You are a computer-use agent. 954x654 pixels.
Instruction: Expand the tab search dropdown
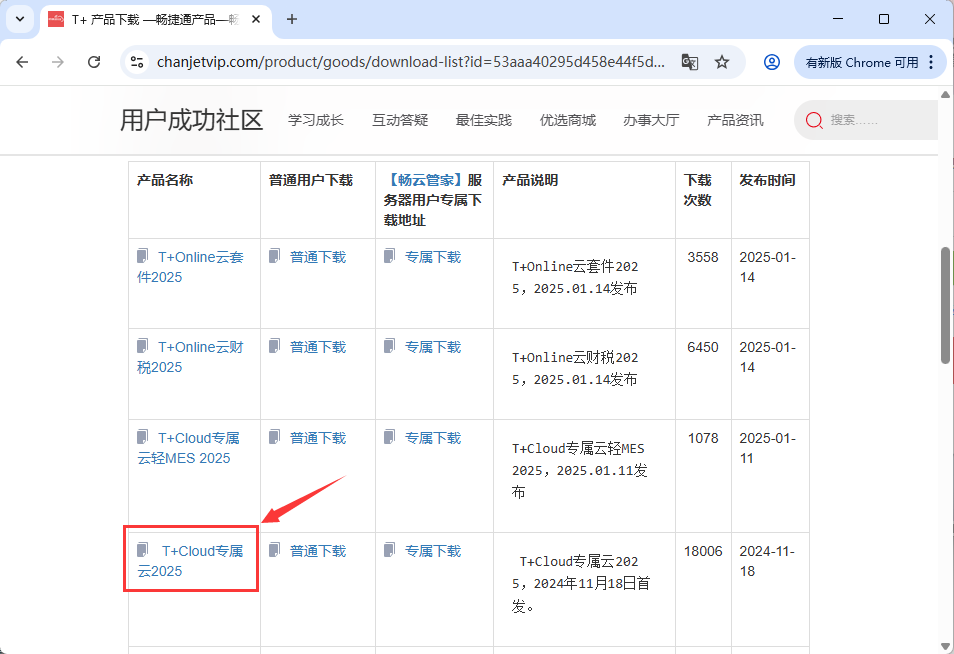pos(20,19)
